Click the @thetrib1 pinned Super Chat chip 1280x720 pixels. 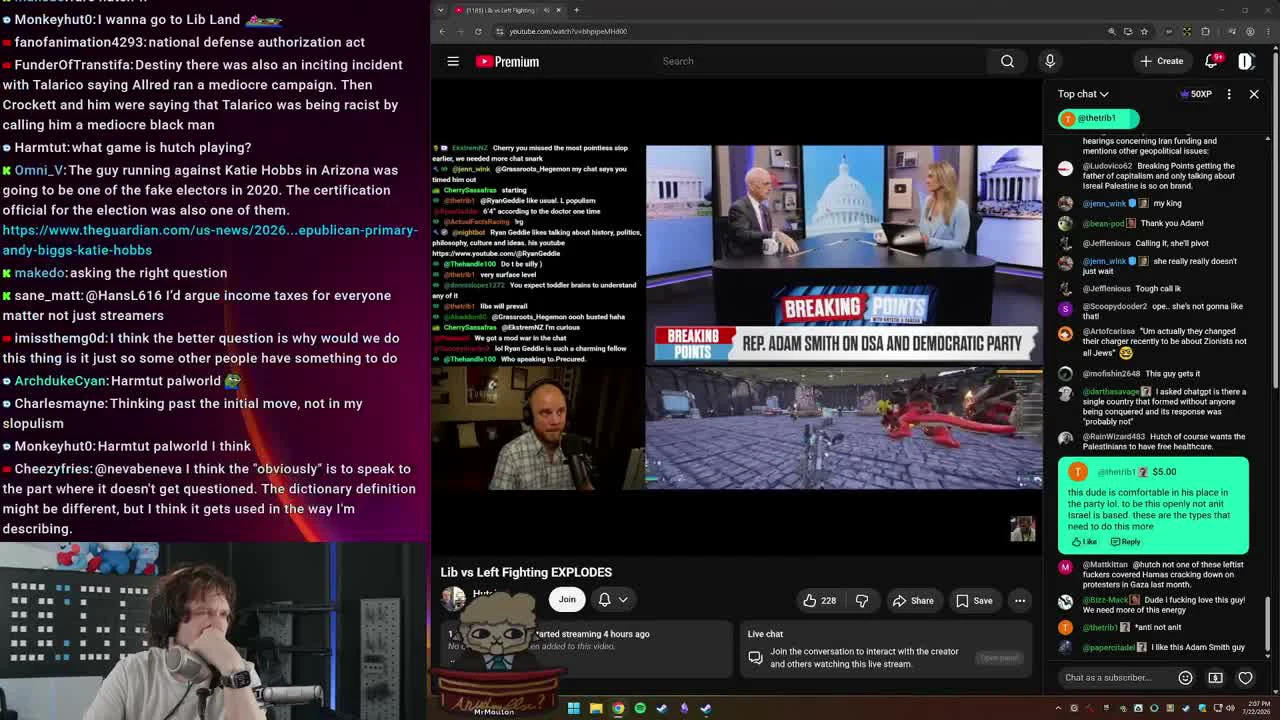(x=1098, y=118)
